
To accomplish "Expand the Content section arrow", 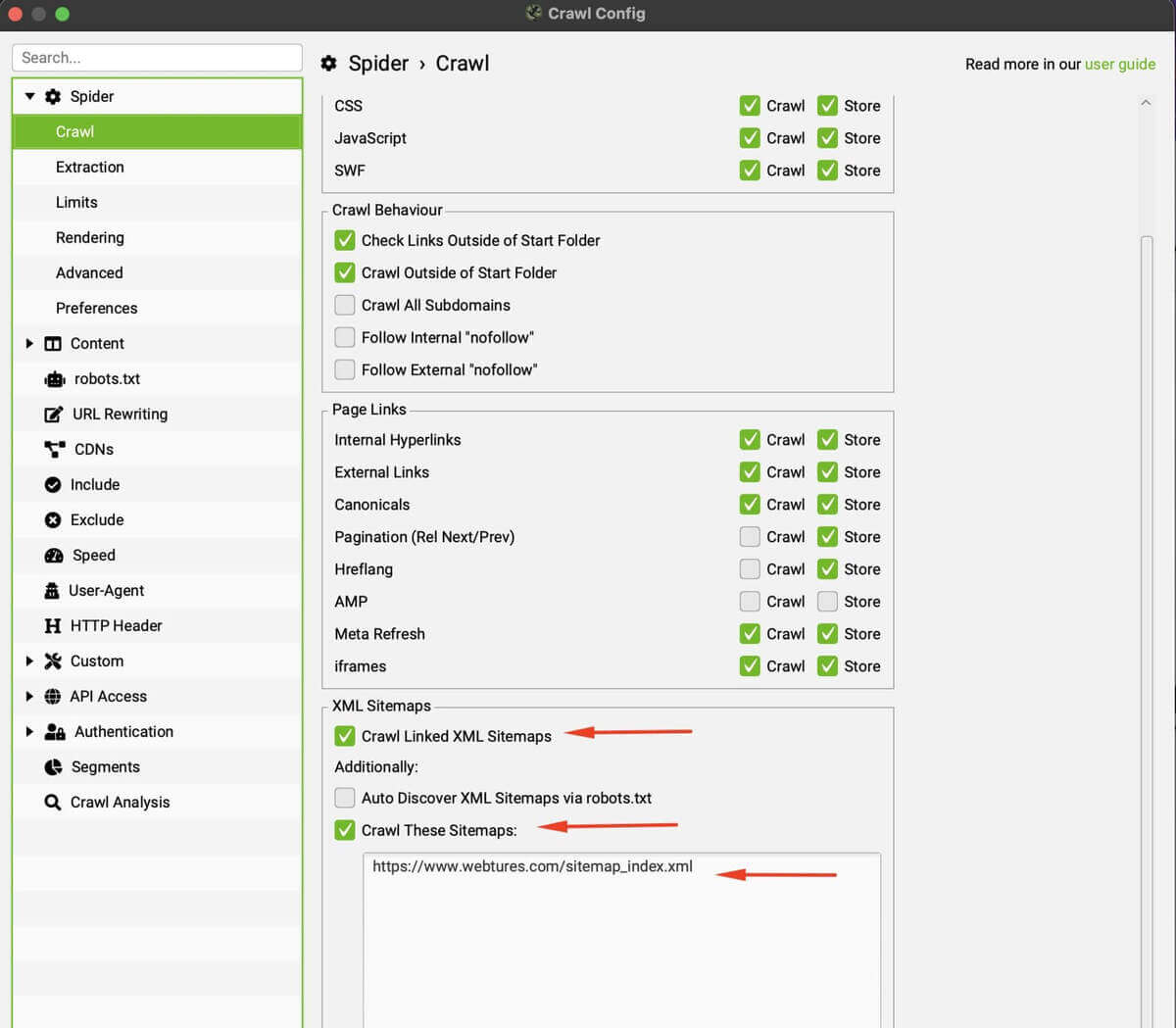I will point(29,344).
